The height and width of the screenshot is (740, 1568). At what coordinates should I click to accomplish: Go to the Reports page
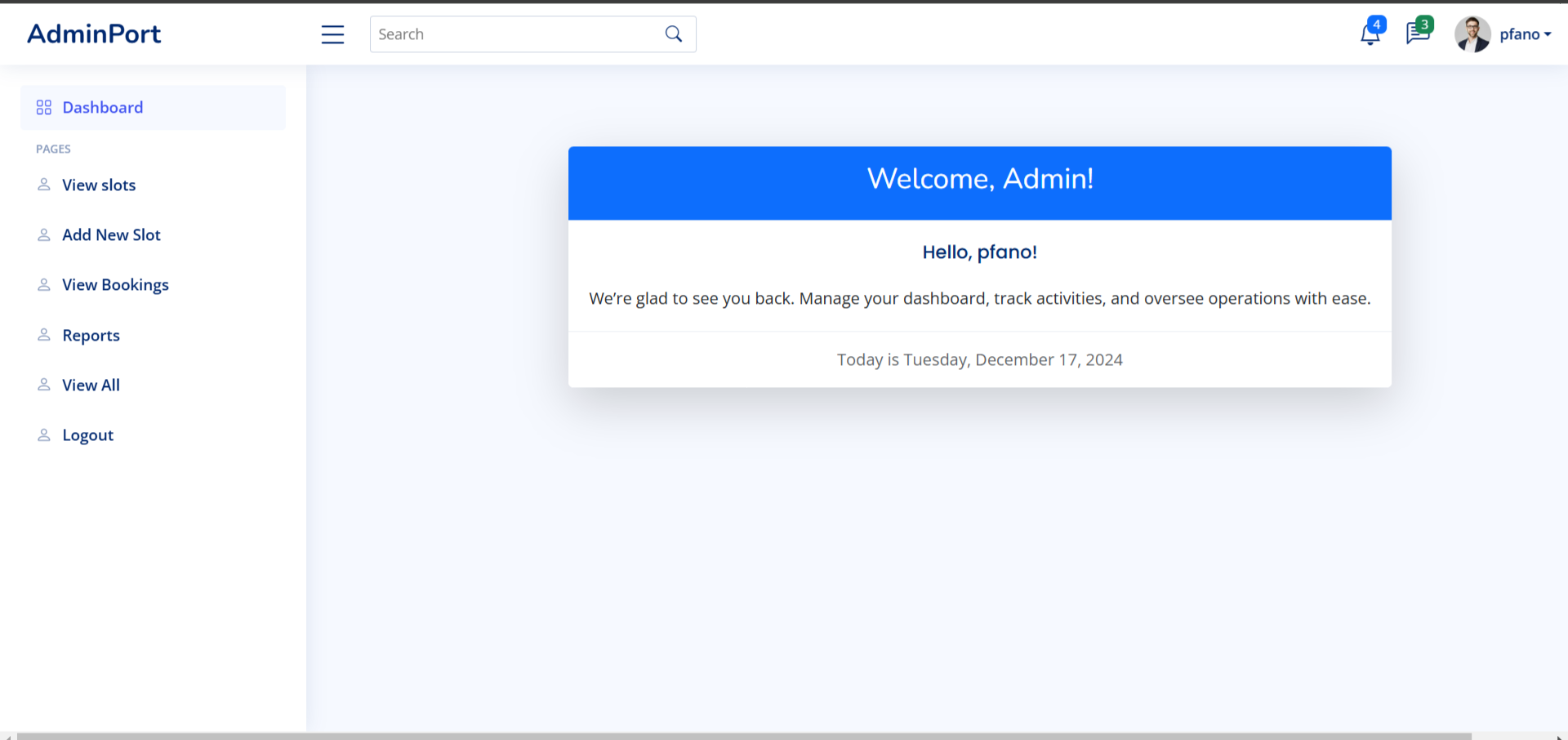91,336
